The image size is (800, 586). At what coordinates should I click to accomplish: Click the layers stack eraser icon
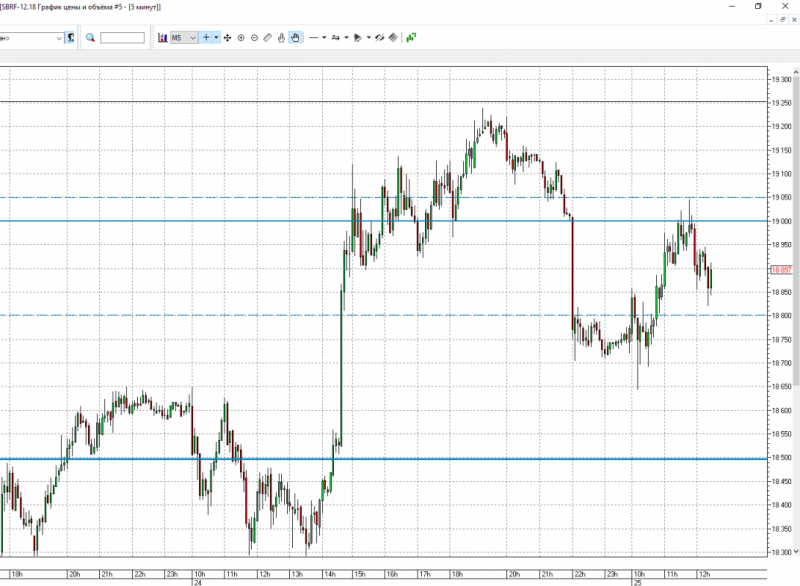[x=393, y=38]
